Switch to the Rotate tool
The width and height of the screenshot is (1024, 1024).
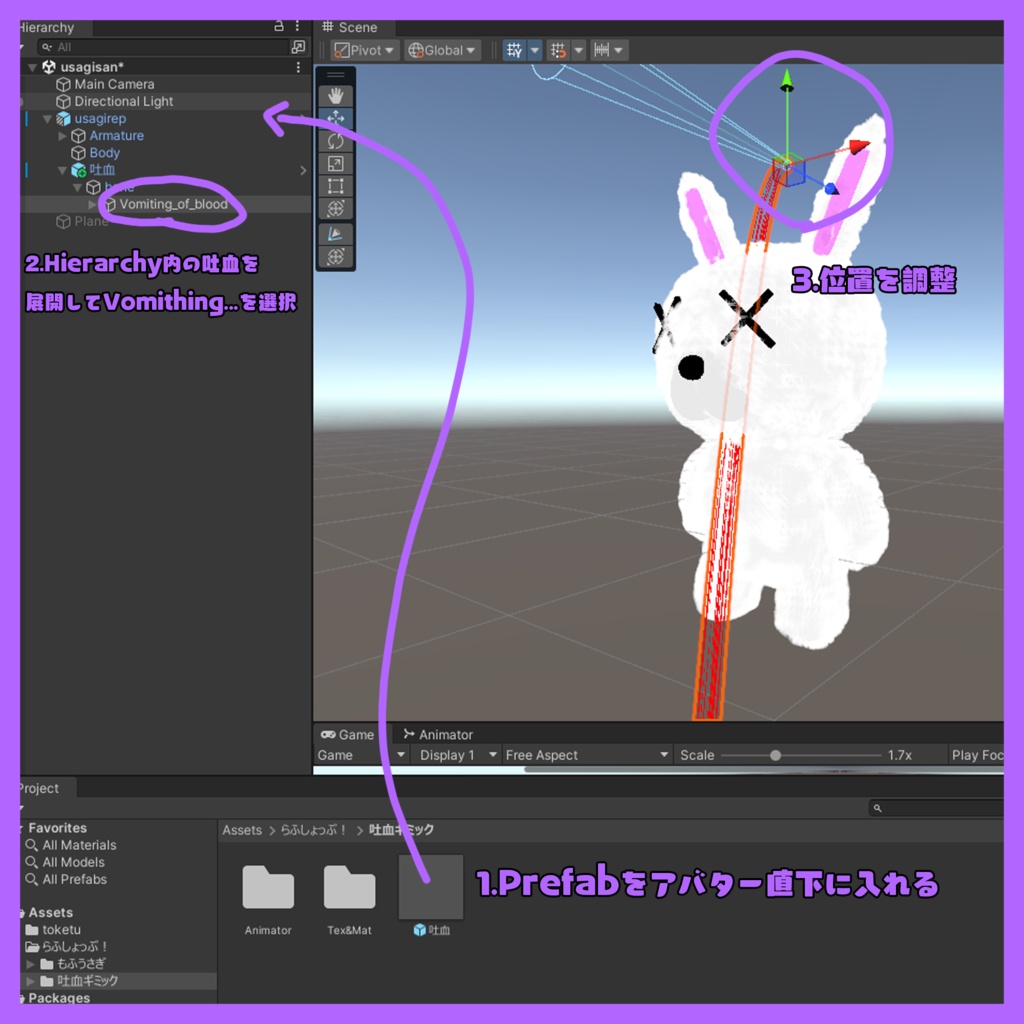tap(335, 141)
